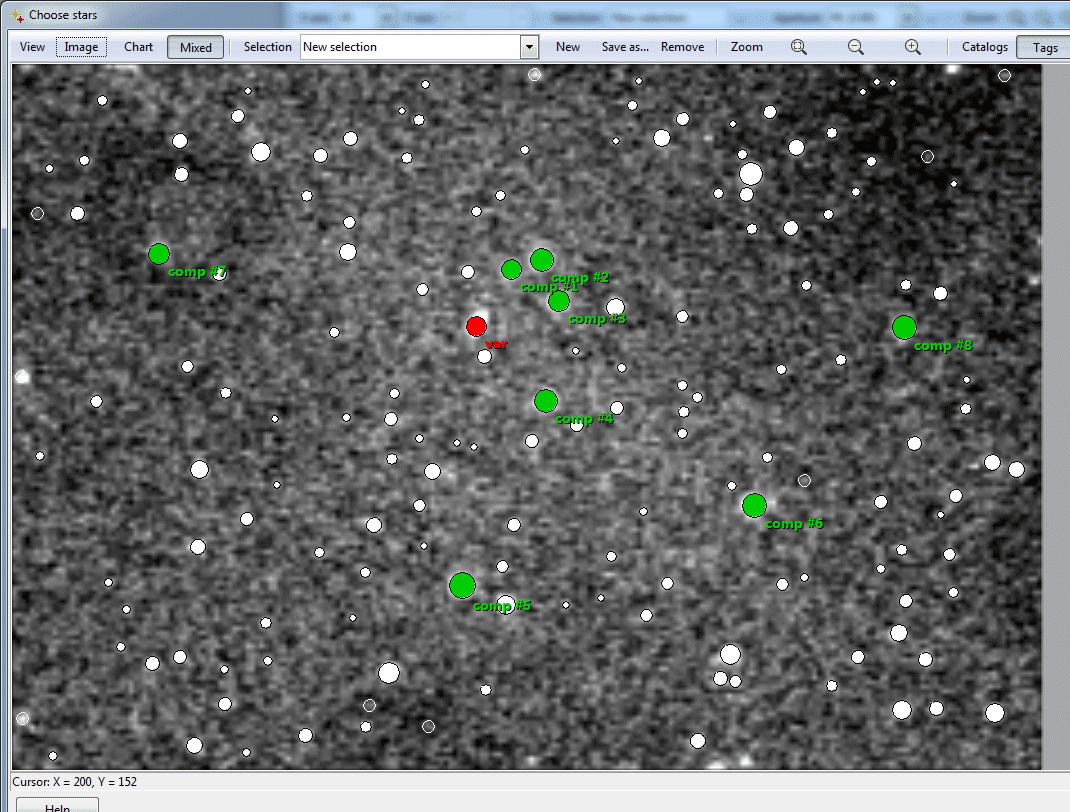Remove the current selection

(682, 47)
